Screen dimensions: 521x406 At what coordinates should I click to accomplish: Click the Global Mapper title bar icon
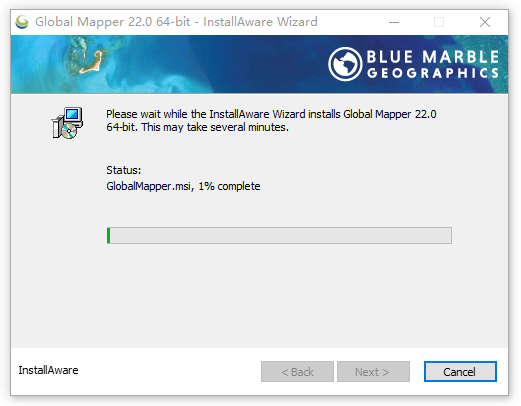point(22,22)
